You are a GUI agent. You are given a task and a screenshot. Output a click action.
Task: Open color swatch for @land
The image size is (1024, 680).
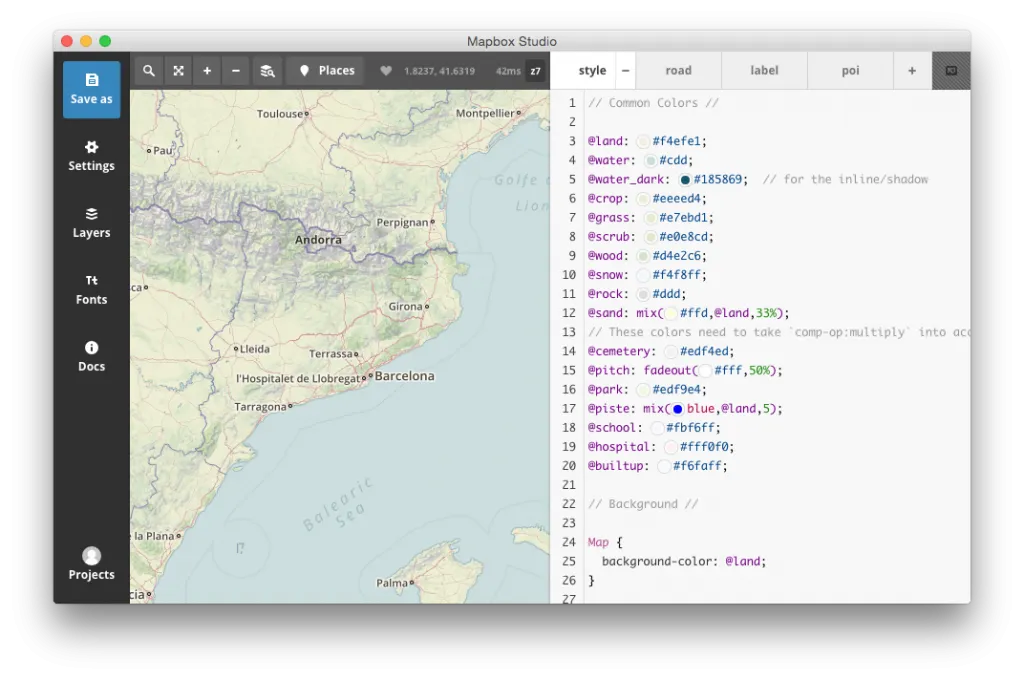[x=643, y=141]
